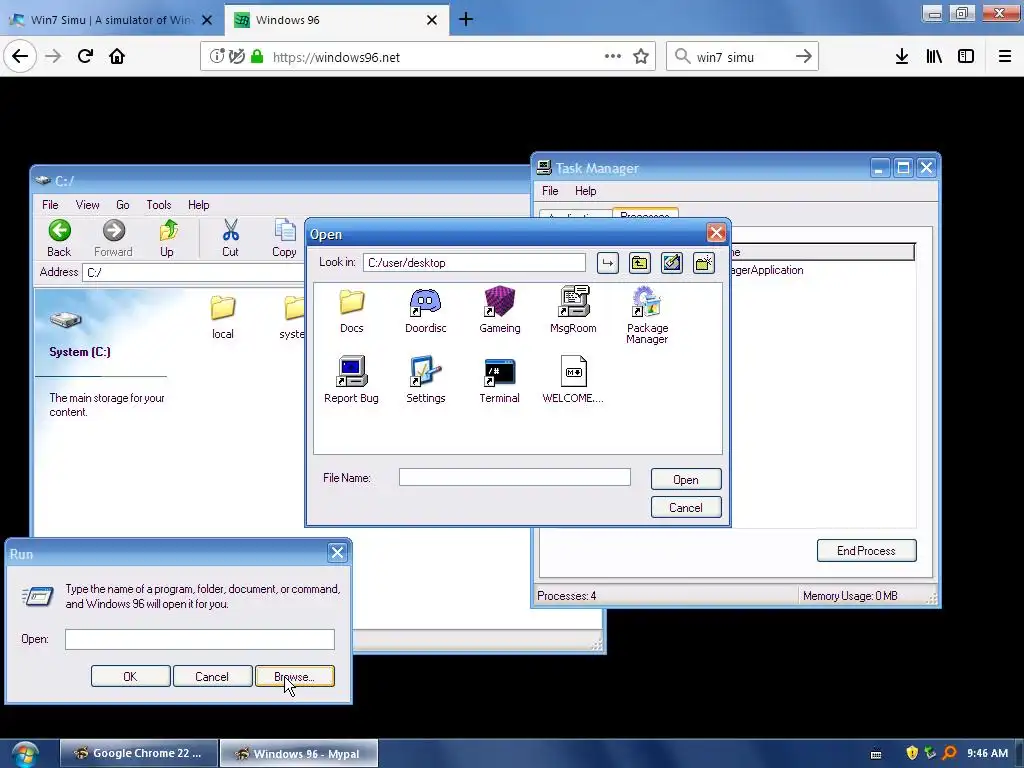The width and height of the screenshot is (1024, 768).
Task: Open File menu in Task Manager
Action: click(x=550, y=191)
